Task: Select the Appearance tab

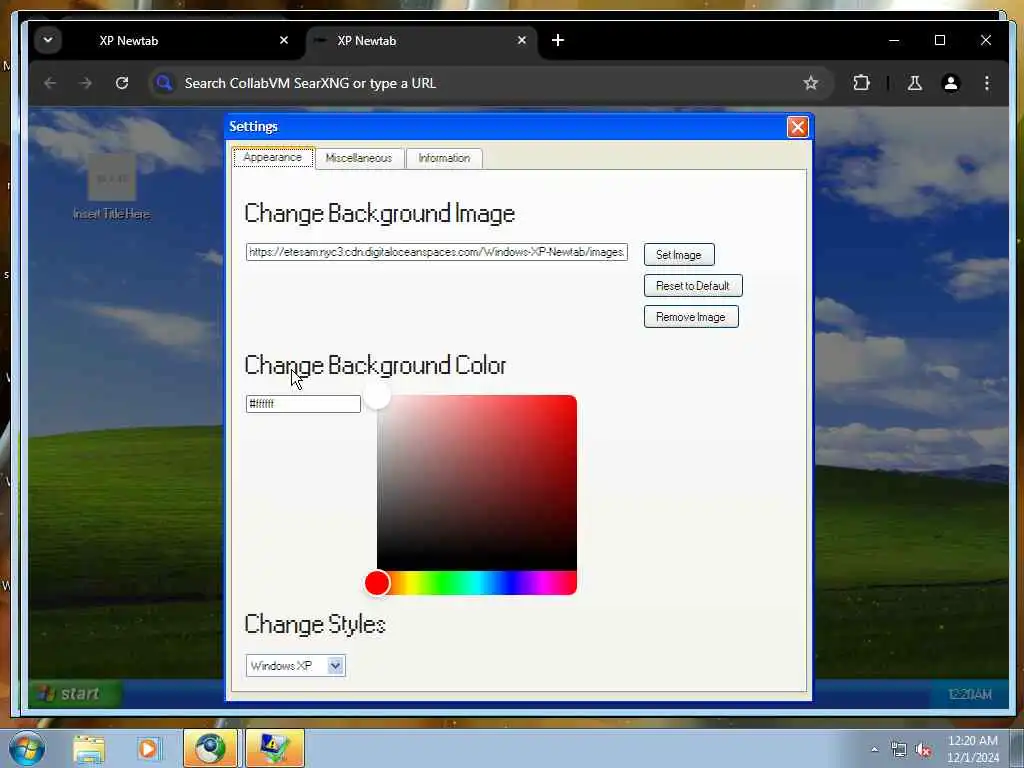Action: (x=273, y=157)
